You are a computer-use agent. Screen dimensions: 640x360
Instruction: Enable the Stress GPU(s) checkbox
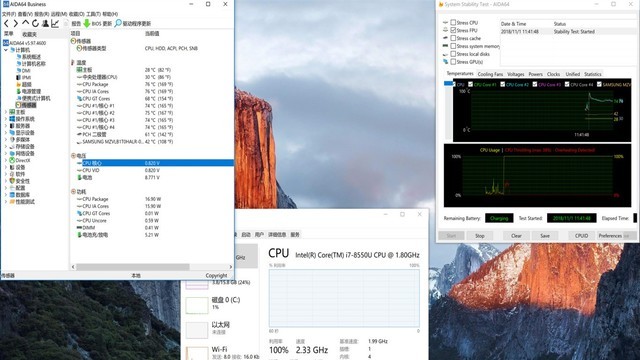tap(453, 62)
